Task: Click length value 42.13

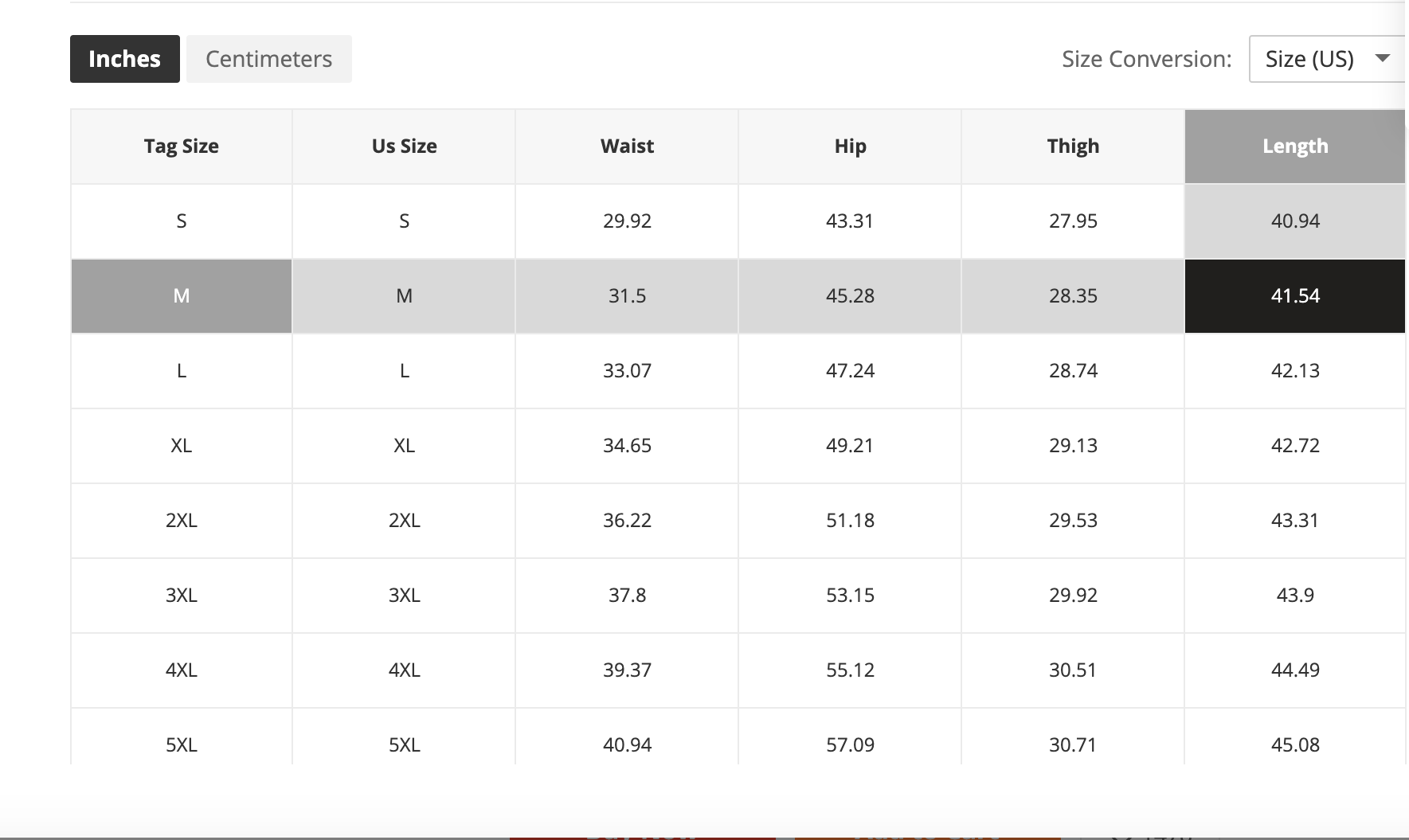Action: pyautogui.click(x=1295, y=371)
